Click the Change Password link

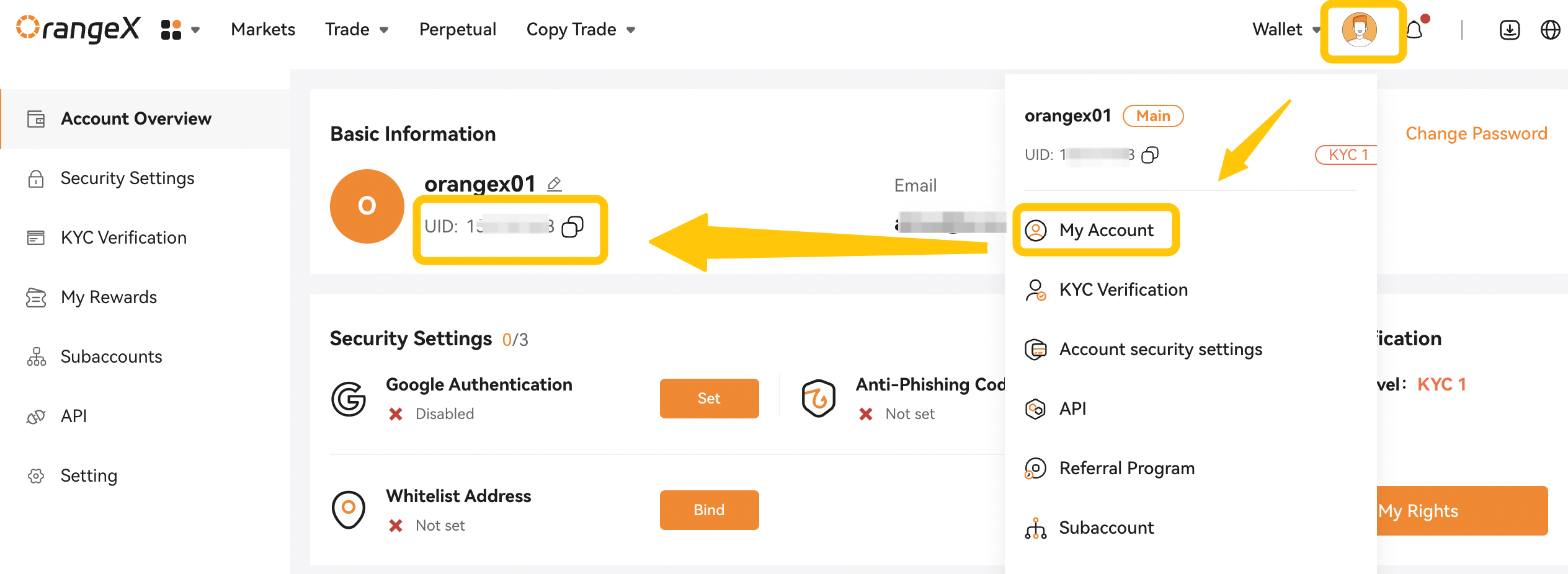pos(1476,134)
